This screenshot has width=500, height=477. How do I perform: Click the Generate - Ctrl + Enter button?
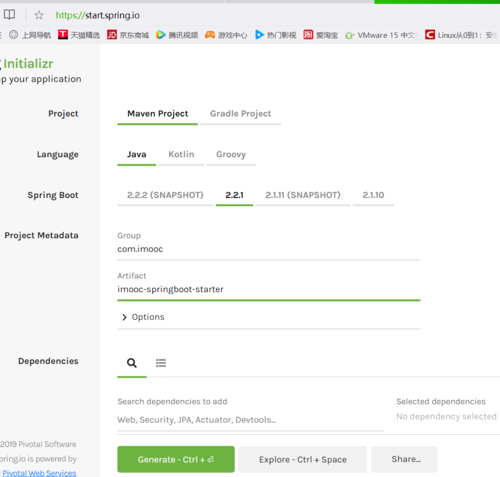click(176, 459)
